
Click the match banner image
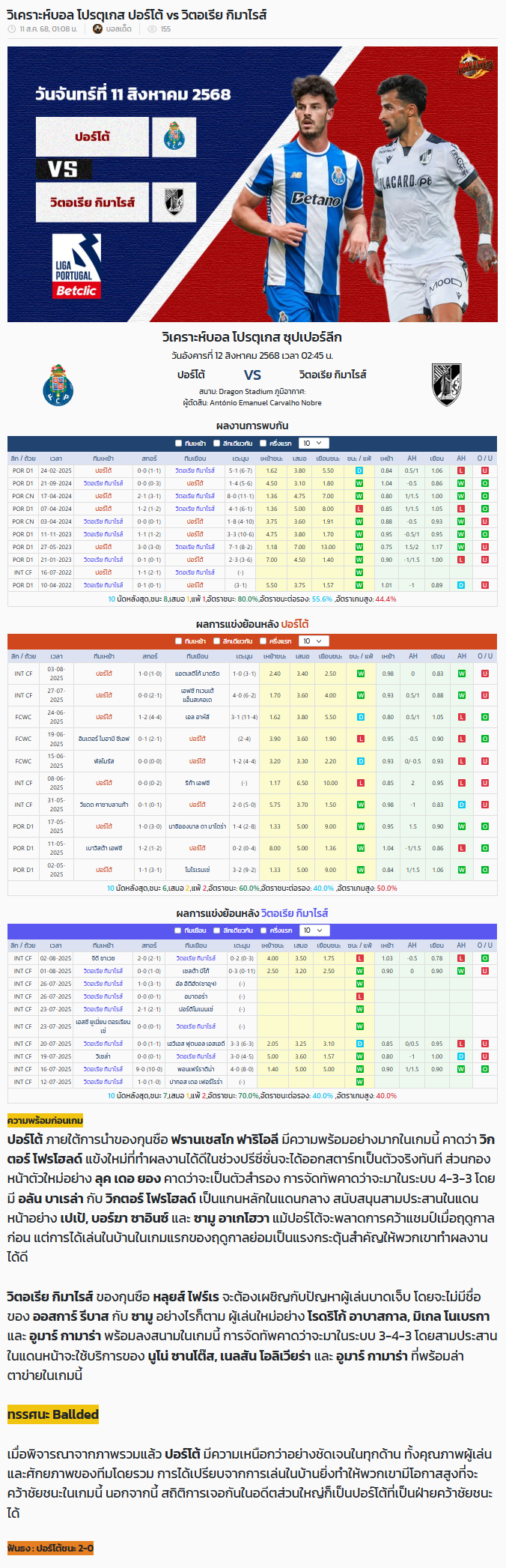pos(252,184)
